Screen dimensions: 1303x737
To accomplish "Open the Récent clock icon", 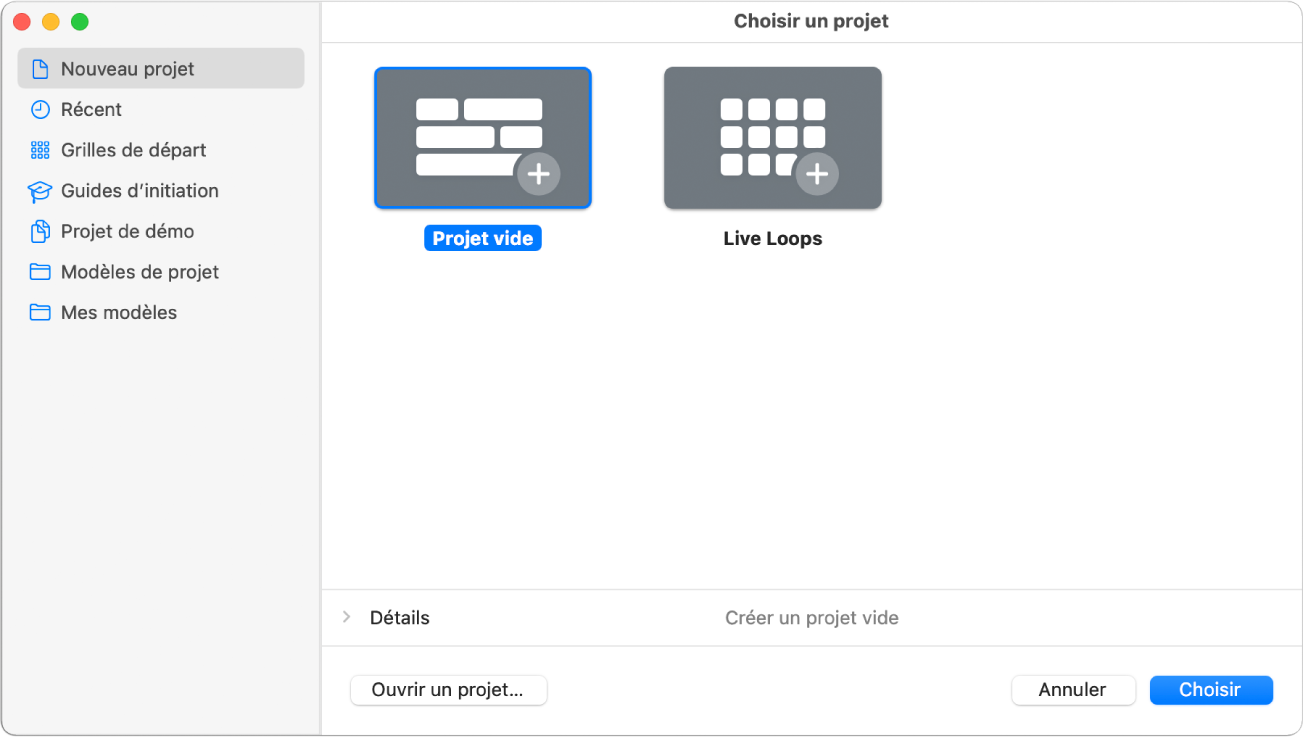I will (40, 109).
